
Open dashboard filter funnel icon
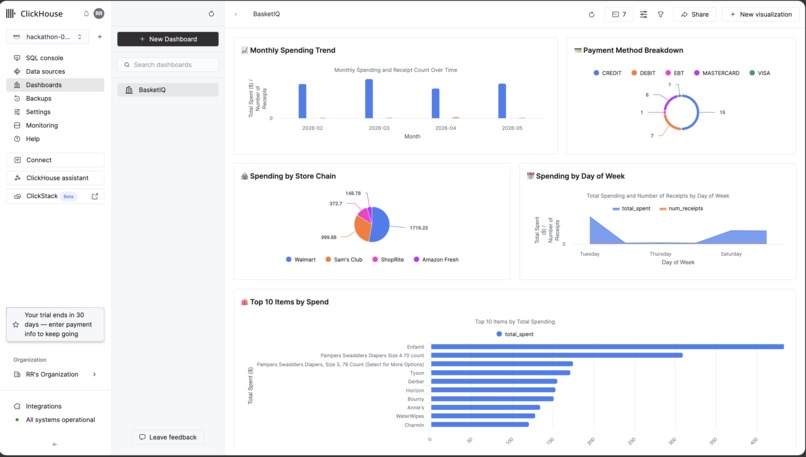(x=661, y=14)
